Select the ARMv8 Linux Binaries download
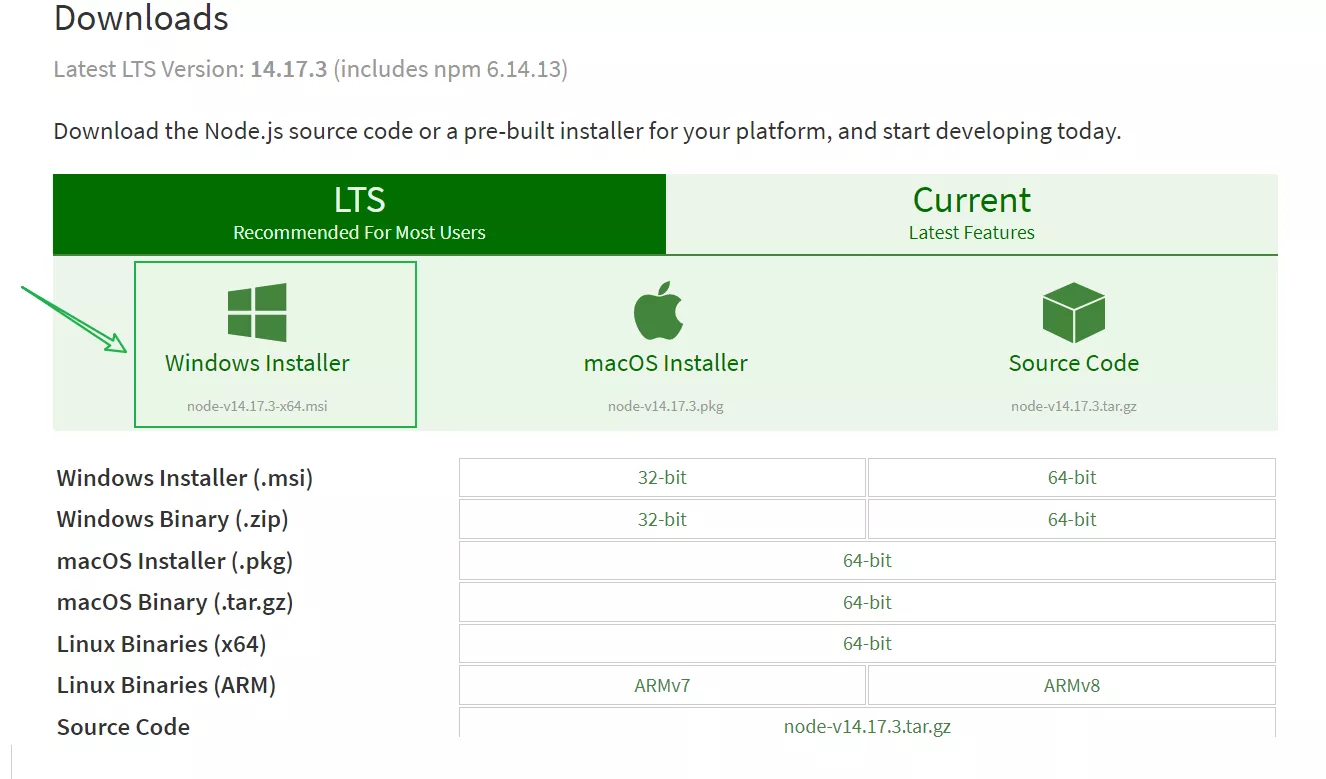The height and width of the screenshot is (779, 1326). tap(1071, 684)
